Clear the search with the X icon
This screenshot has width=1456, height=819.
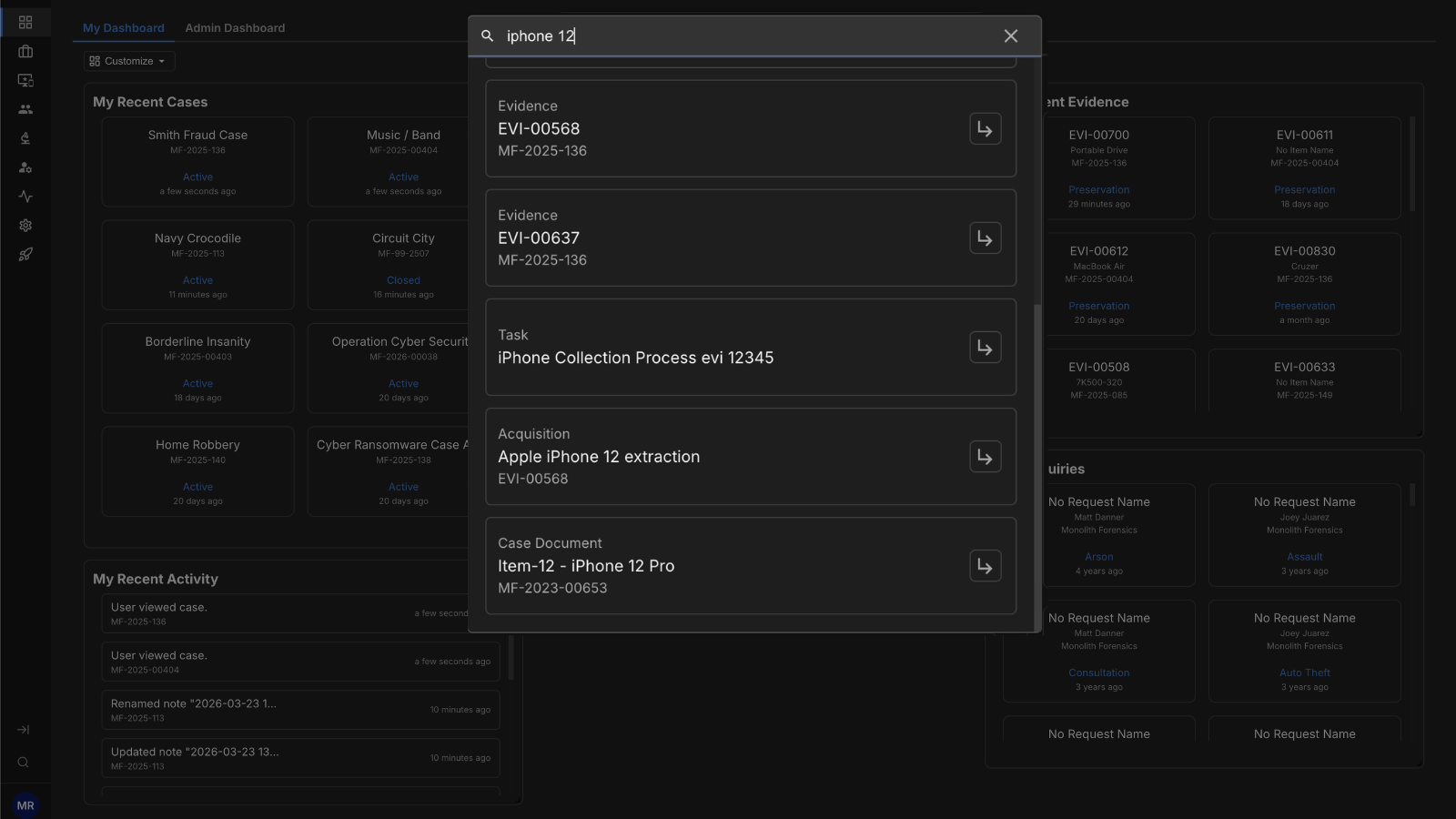point(1011,36)
